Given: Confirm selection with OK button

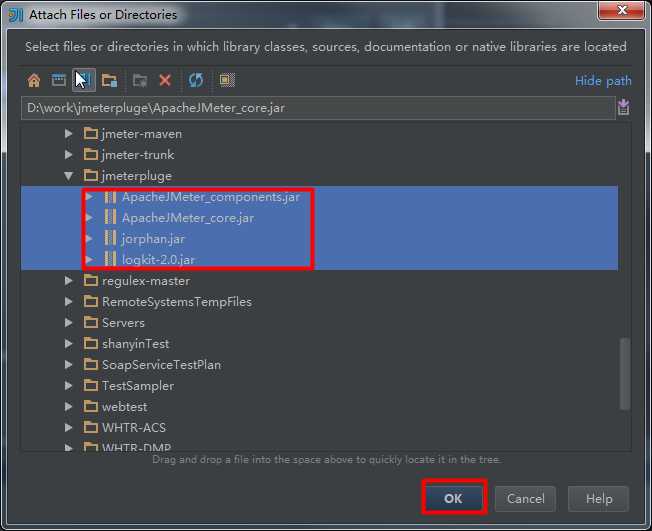Looking at the screenshot, I should pyautogui.click(x=453, y=498).
